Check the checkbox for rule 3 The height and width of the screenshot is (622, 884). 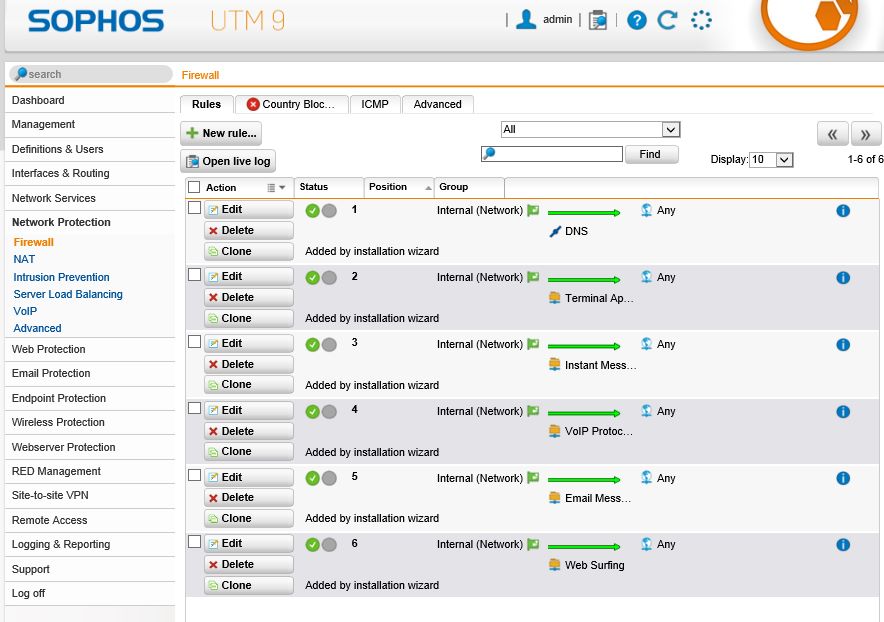195,342
